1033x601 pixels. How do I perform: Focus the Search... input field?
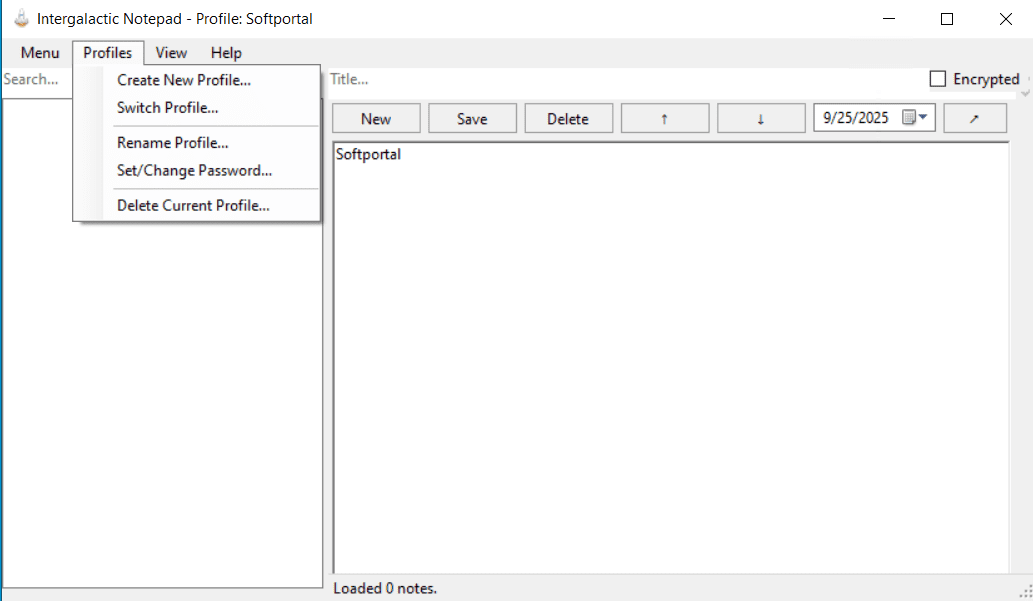click(37, 80)
